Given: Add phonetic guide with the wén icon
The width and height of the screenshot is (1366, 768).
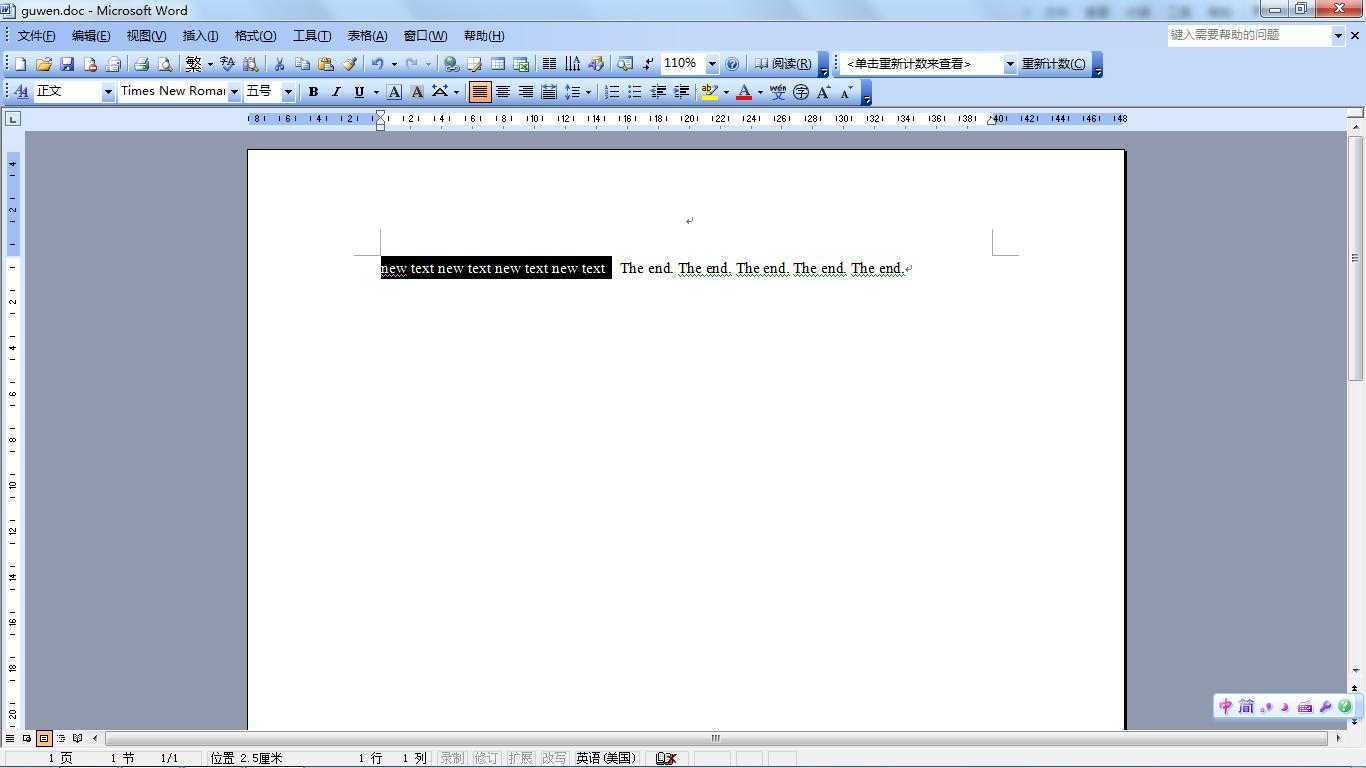Looking at the screenshot, I should (778, 92).
